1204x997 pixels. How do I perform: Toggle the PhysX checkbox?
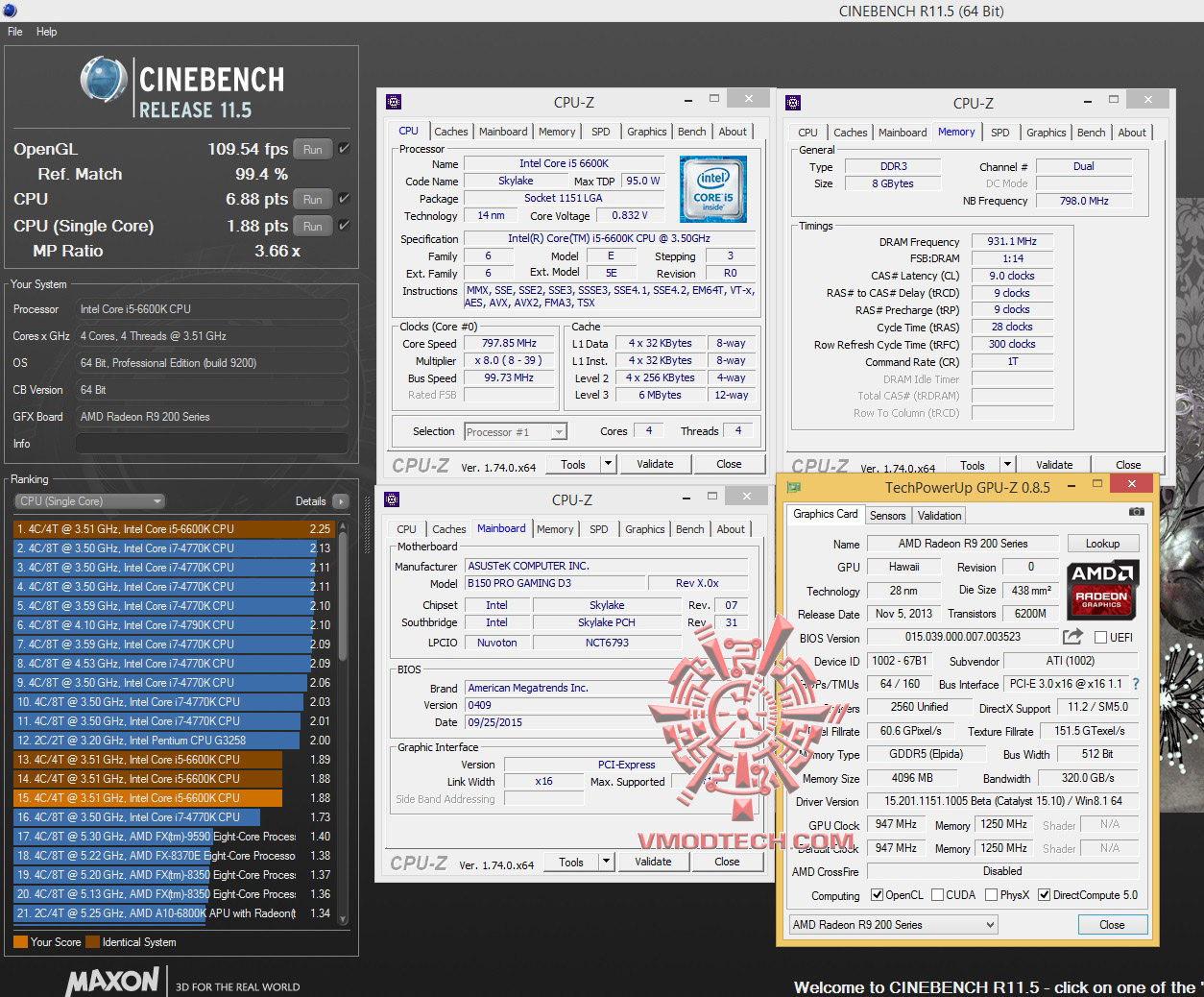(x=991, y=895)
